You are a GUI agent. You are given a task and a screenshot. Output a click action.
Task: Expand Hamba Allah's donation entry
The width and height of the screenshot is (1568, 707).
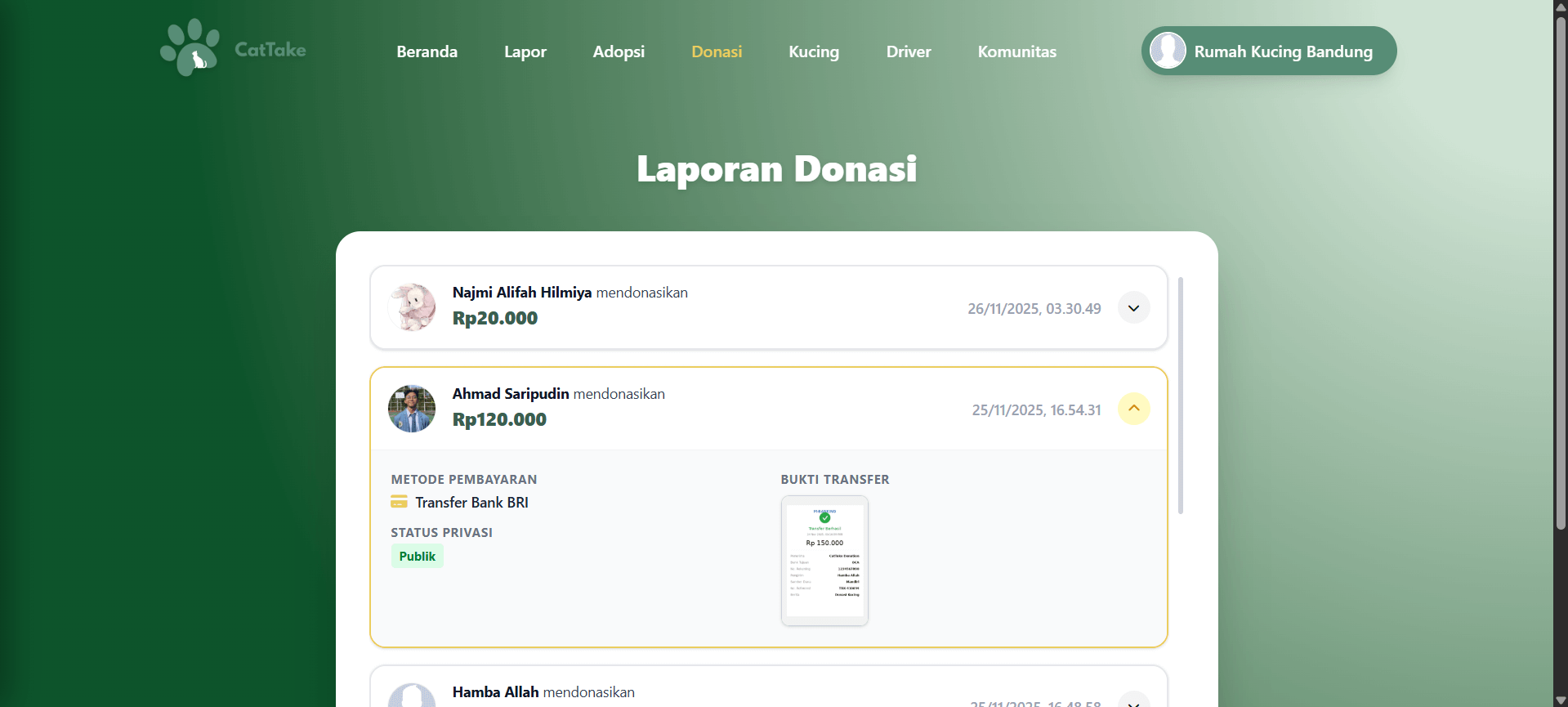[x=1133, y=700]
